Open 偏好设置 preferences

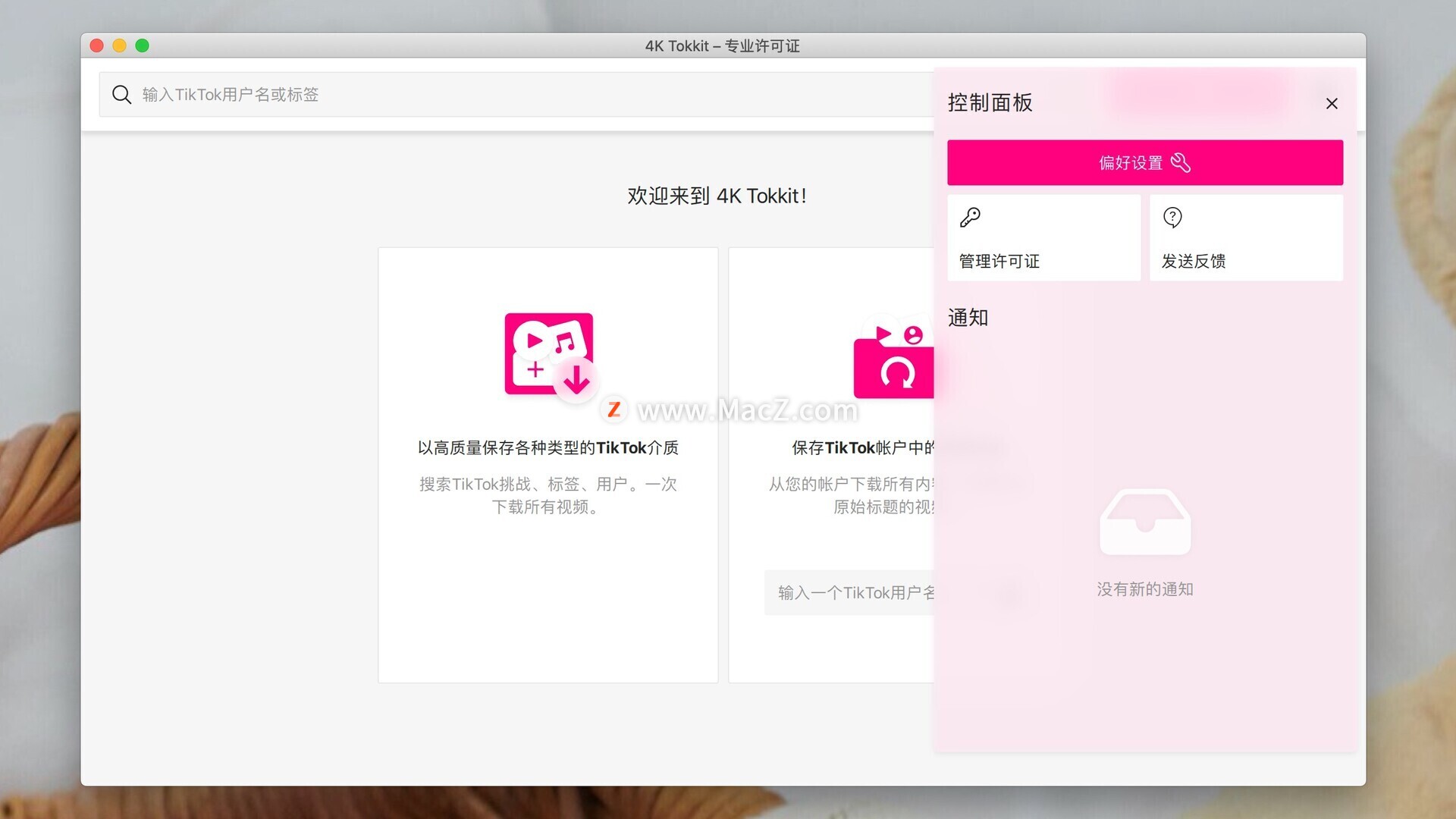(x=1145, y=162)
